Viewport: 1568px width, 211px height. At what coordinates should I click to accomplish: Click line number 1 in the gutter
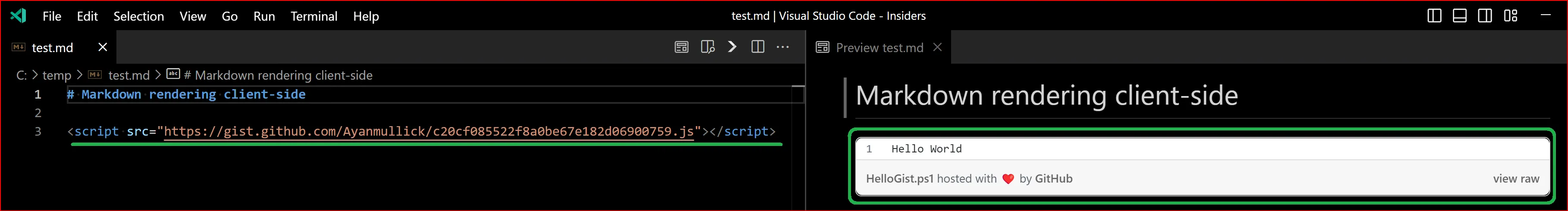click(38, 94)
